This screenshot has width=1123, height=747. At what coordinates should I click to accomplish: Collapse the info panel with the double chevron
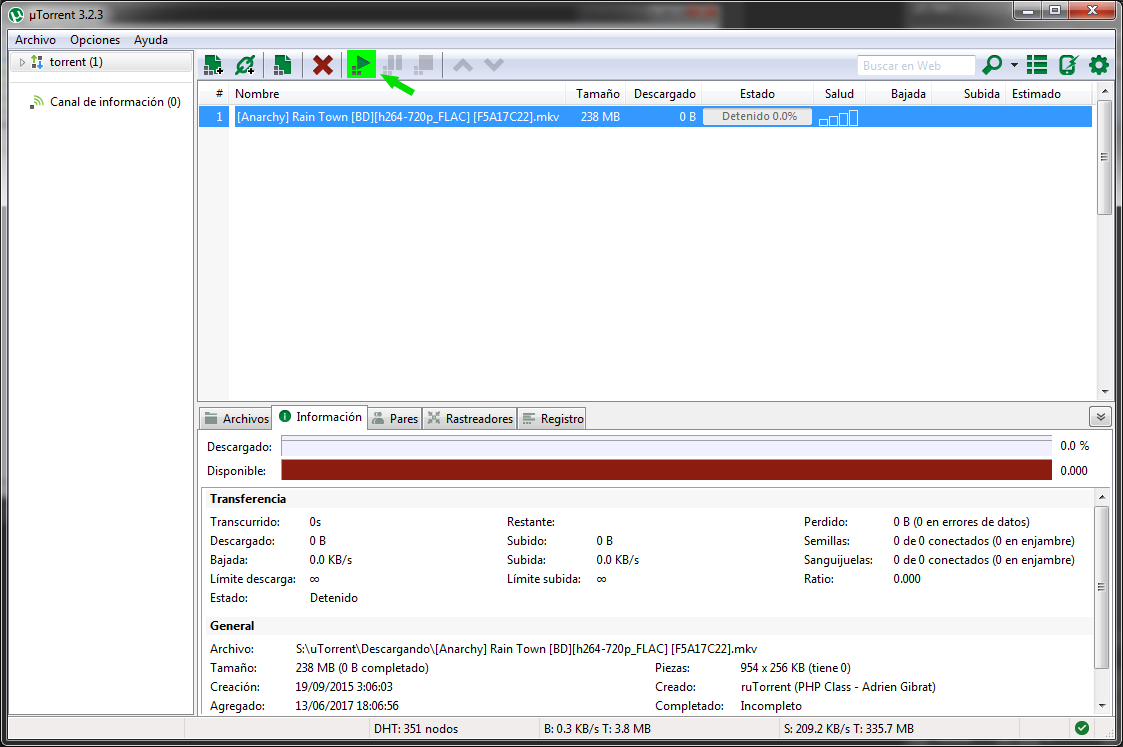(x=1100, y=417)
